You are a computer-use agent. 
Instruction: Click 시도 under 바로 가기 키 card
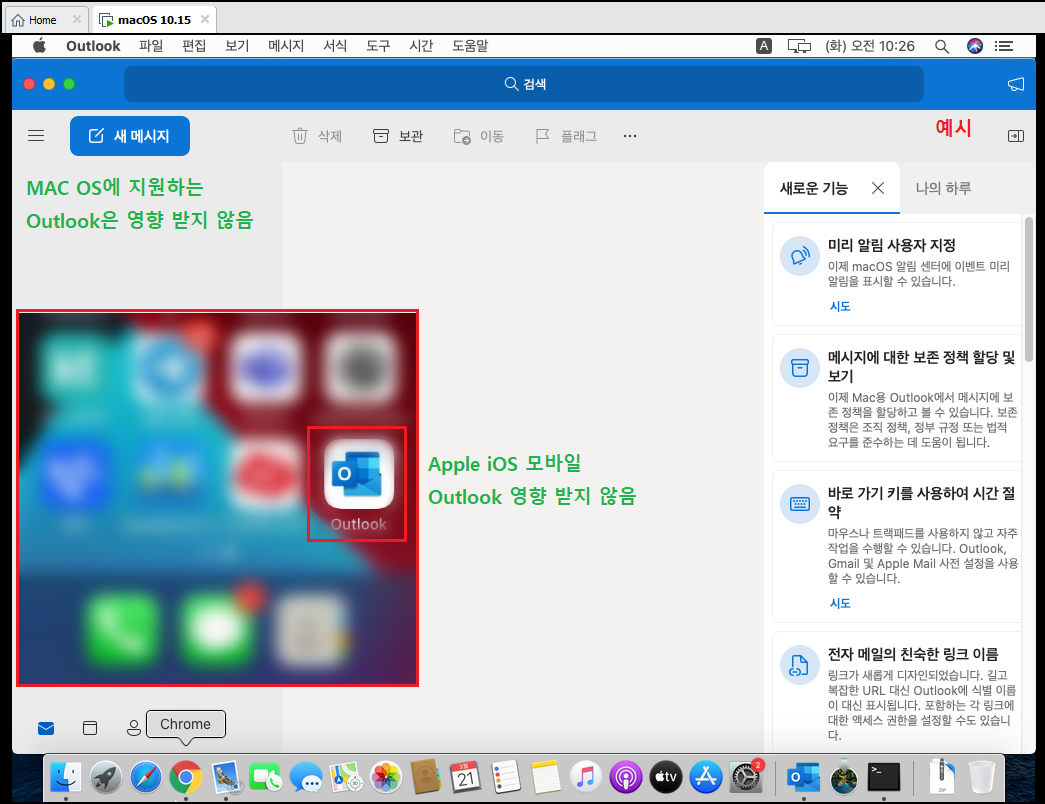[840, 603]
